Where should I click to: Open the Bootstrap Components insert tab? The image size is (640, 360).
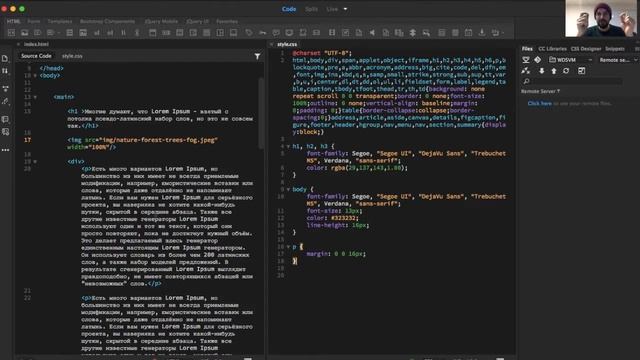[x=107, y=21]
